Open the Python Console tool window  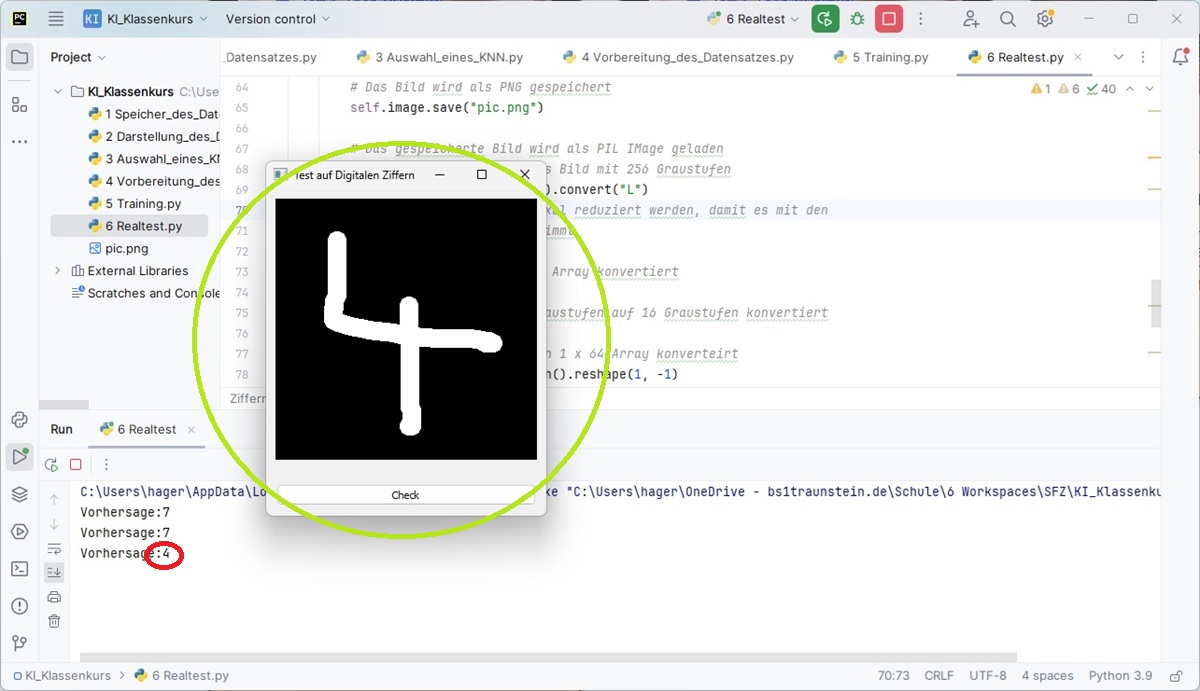[x=20, y=420]
